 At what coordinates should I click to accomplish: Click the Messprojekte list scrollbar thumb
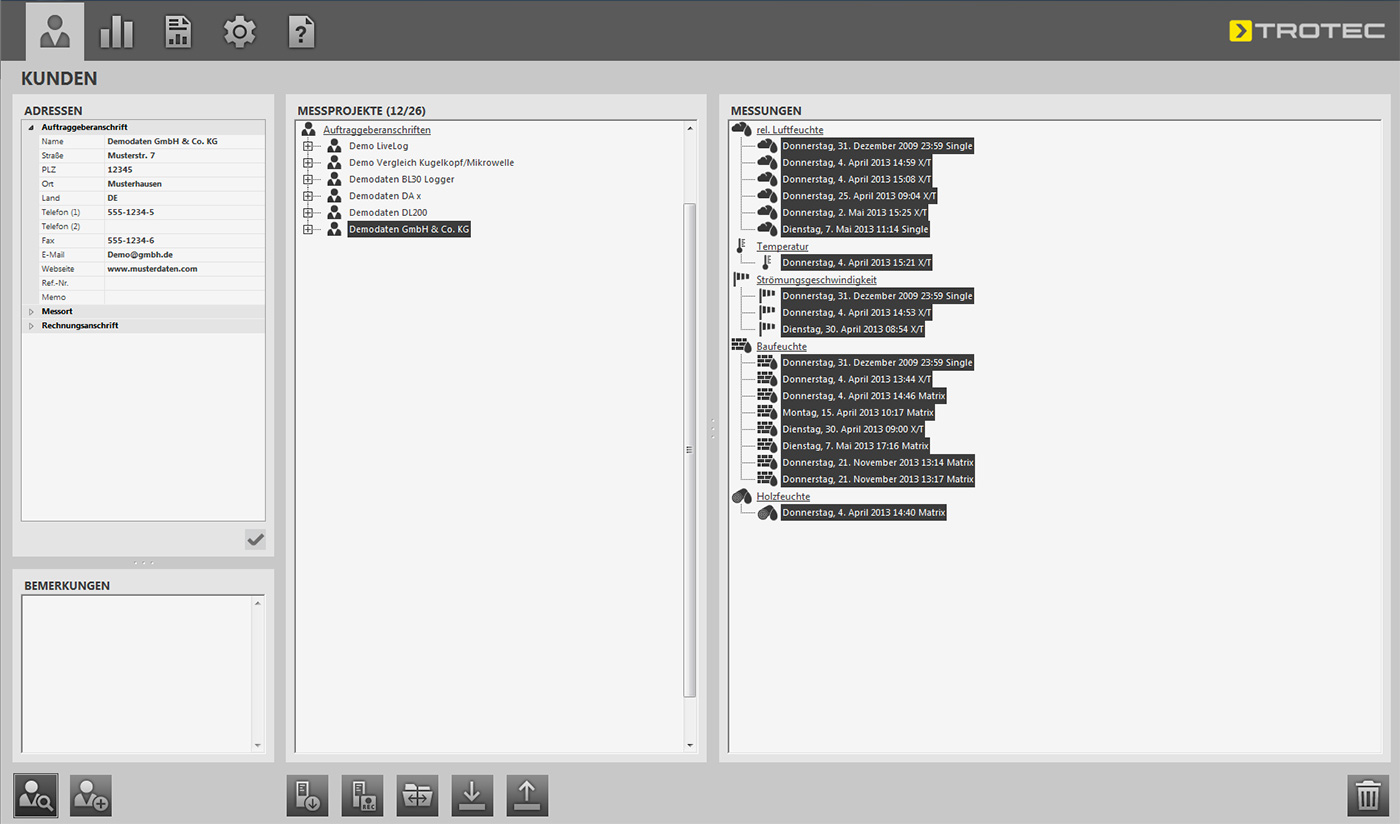[689, 450]
